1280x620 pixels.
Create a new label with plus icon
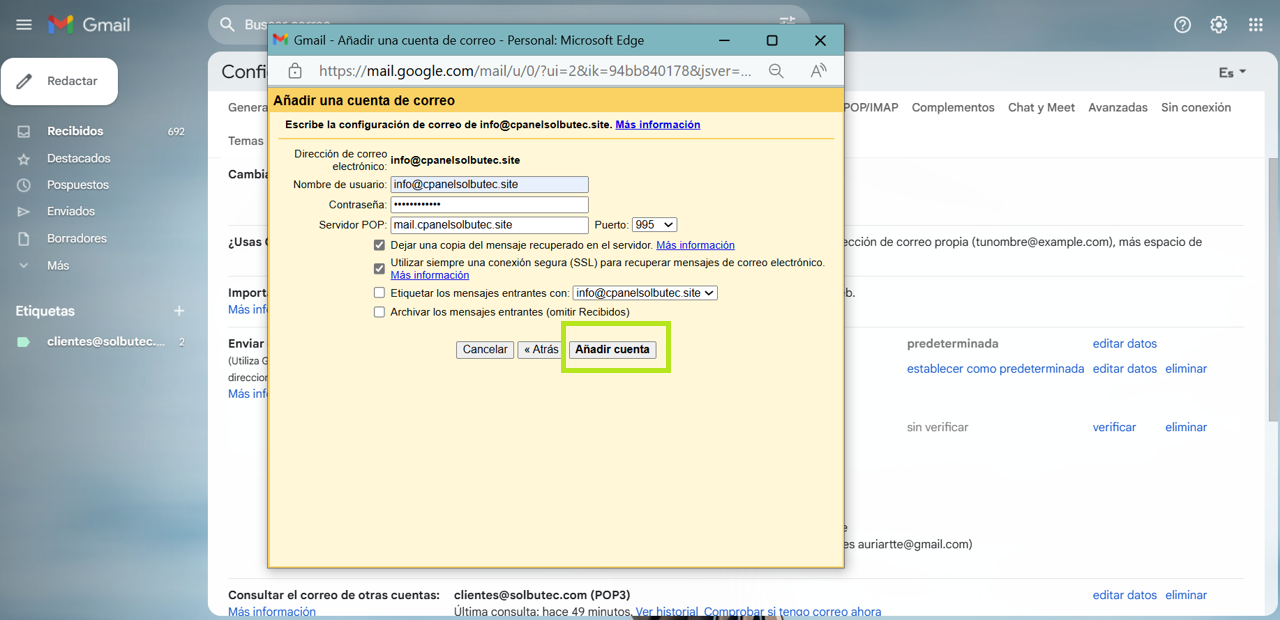pyautogui.click(x=179, y=311)
